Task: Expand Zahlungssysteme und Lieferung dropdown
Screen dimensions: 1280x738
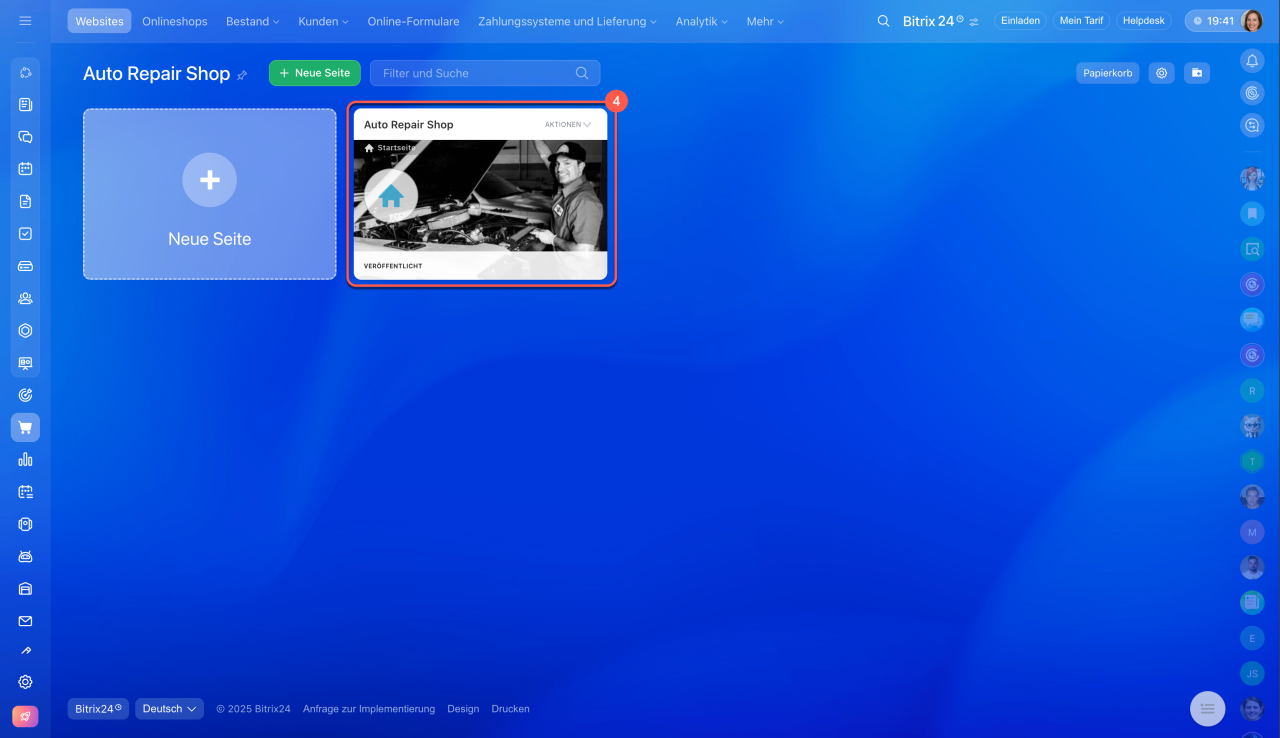Action: tap(568, 21)
